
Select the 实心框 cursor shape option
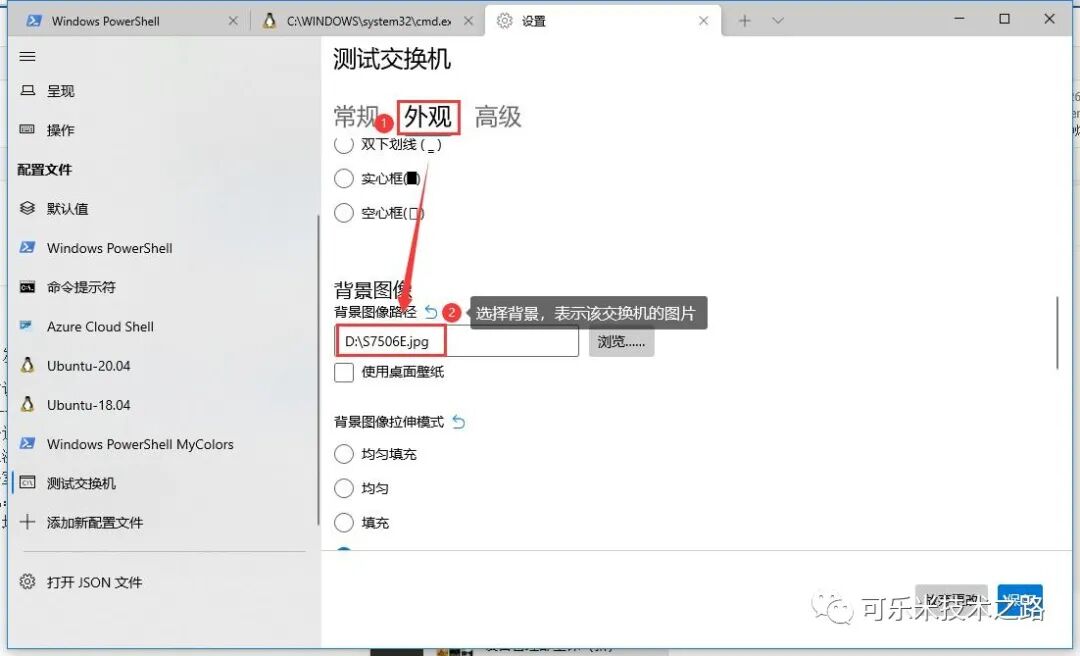(344, 178)
